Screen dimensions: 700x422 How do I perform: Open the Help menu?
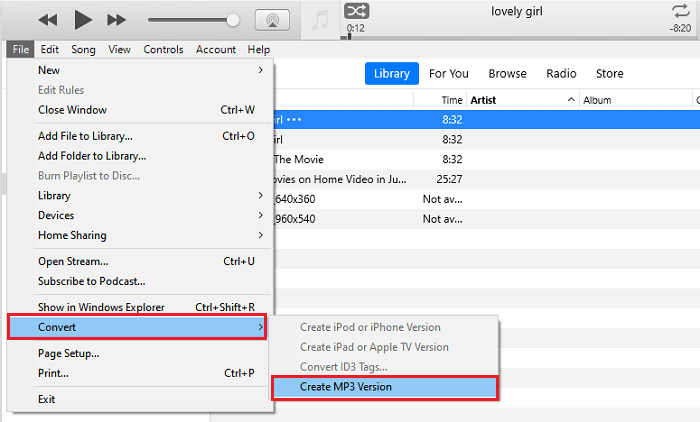point(258,50)
